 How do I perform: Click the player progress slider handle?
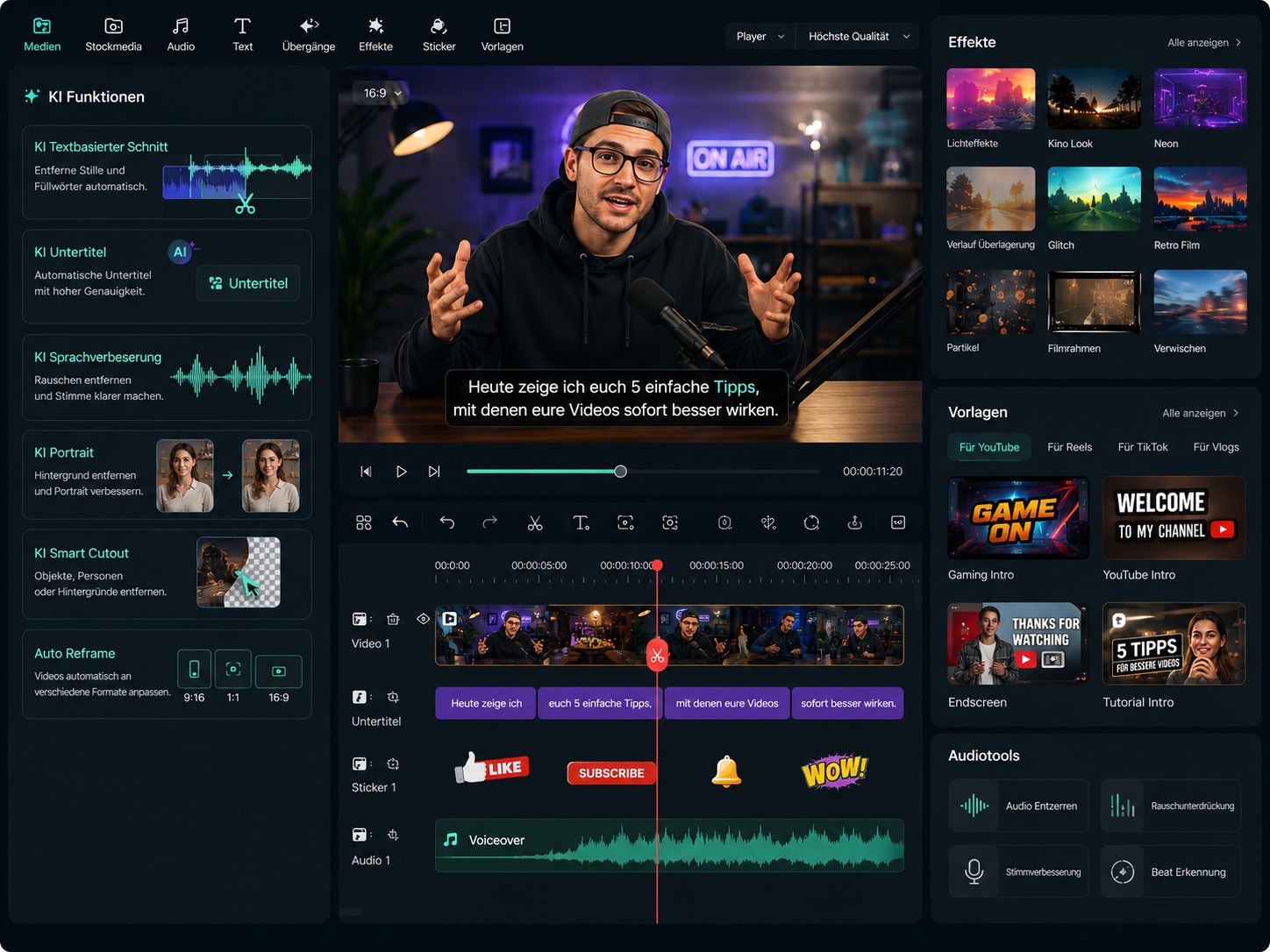pyautogui.click(x=621, y=472)
